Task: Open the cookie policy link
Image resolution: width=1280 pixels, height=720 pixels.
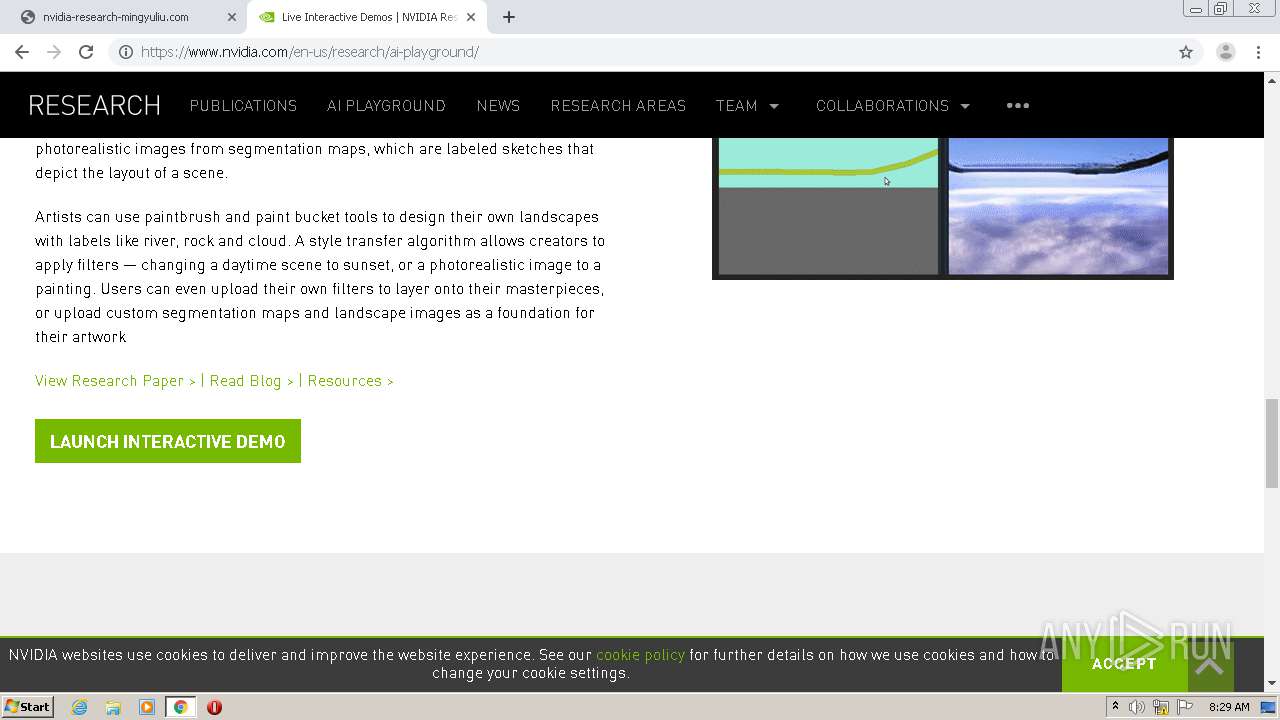Action: point(640,655)
